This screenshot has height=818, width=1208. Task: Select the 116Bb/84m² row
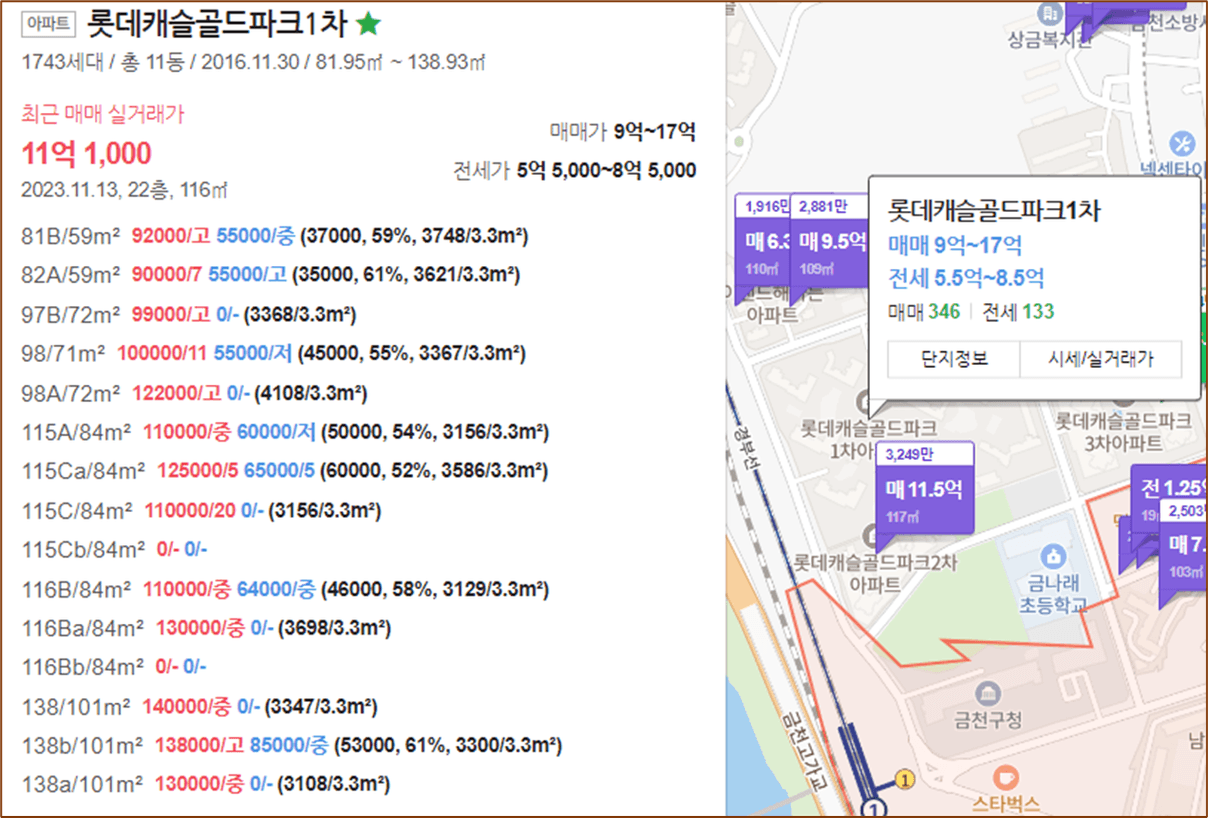pyautogui.click(x=114, y=666)
